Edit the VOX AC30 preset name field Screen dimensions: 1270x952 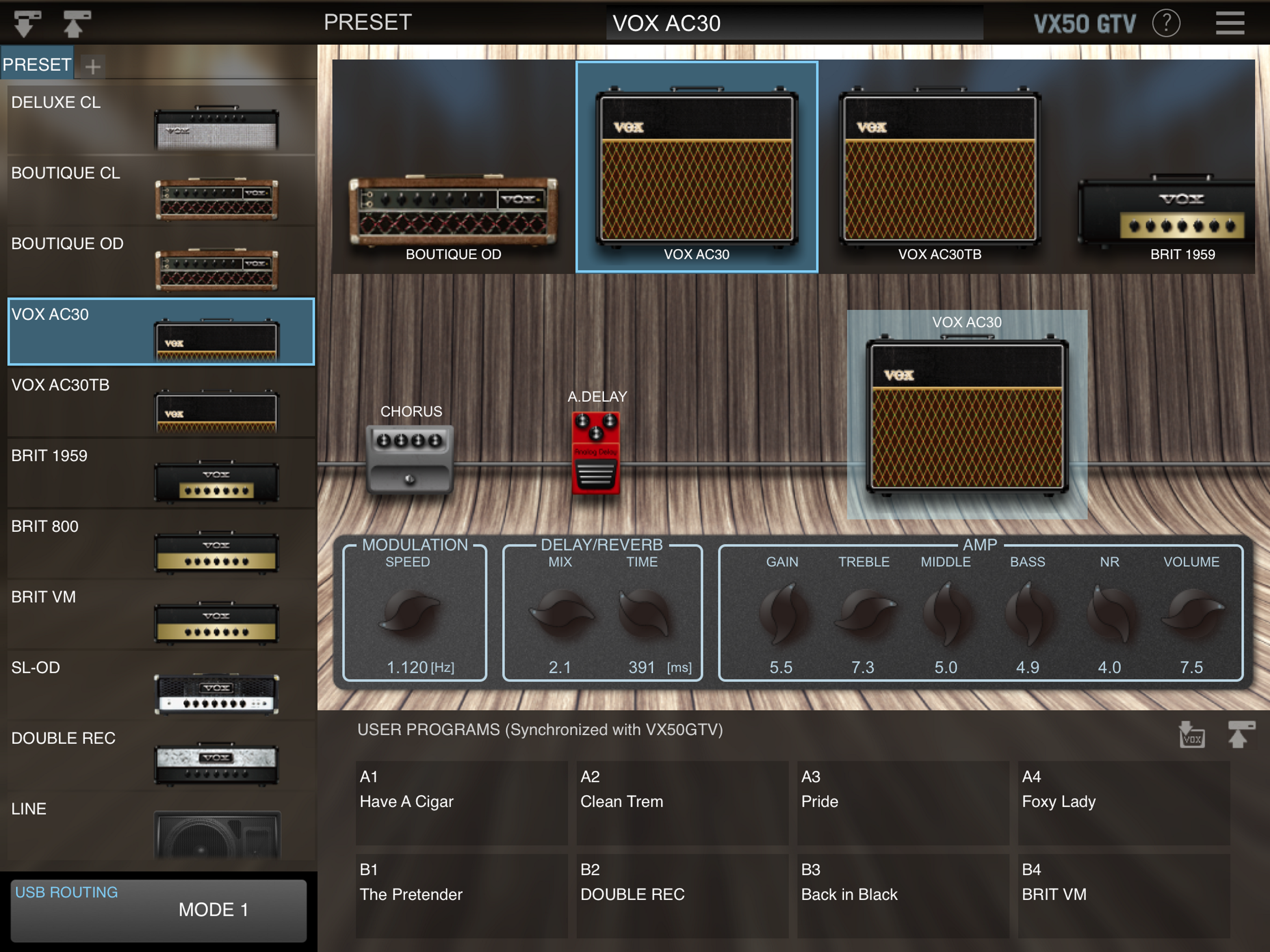coord(794,24)
